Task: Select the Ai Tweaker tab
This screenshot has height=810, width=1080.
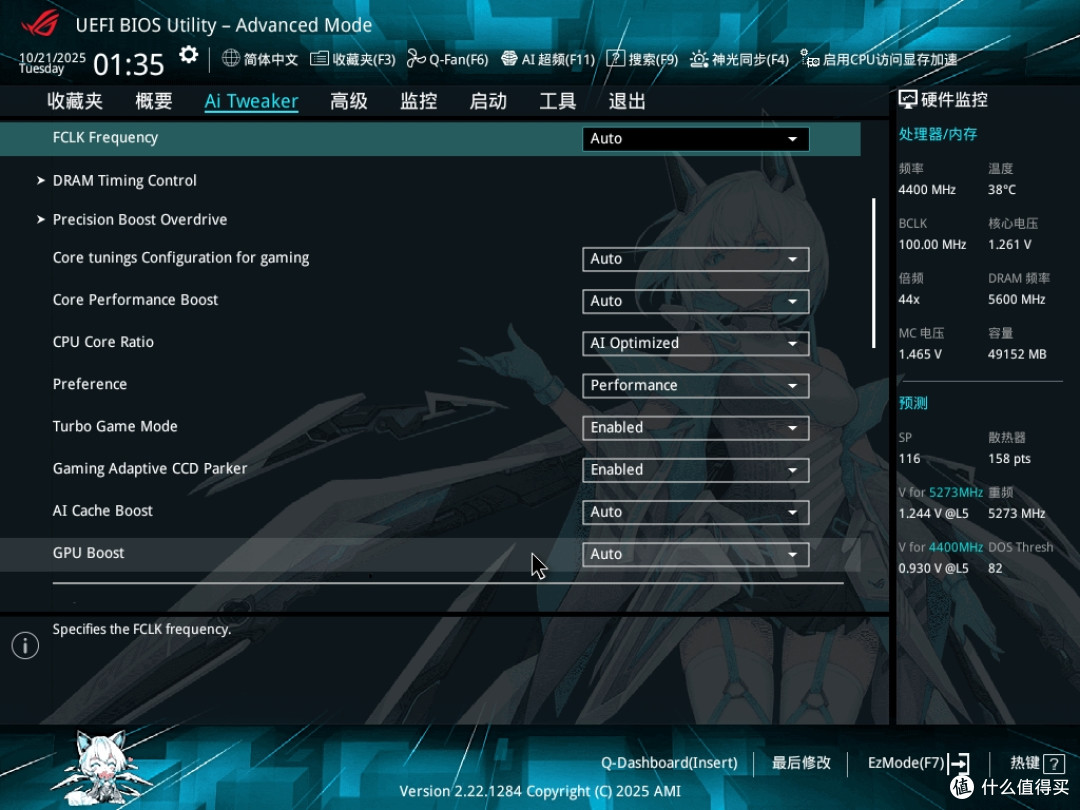Action: click(x=251, y=101)
